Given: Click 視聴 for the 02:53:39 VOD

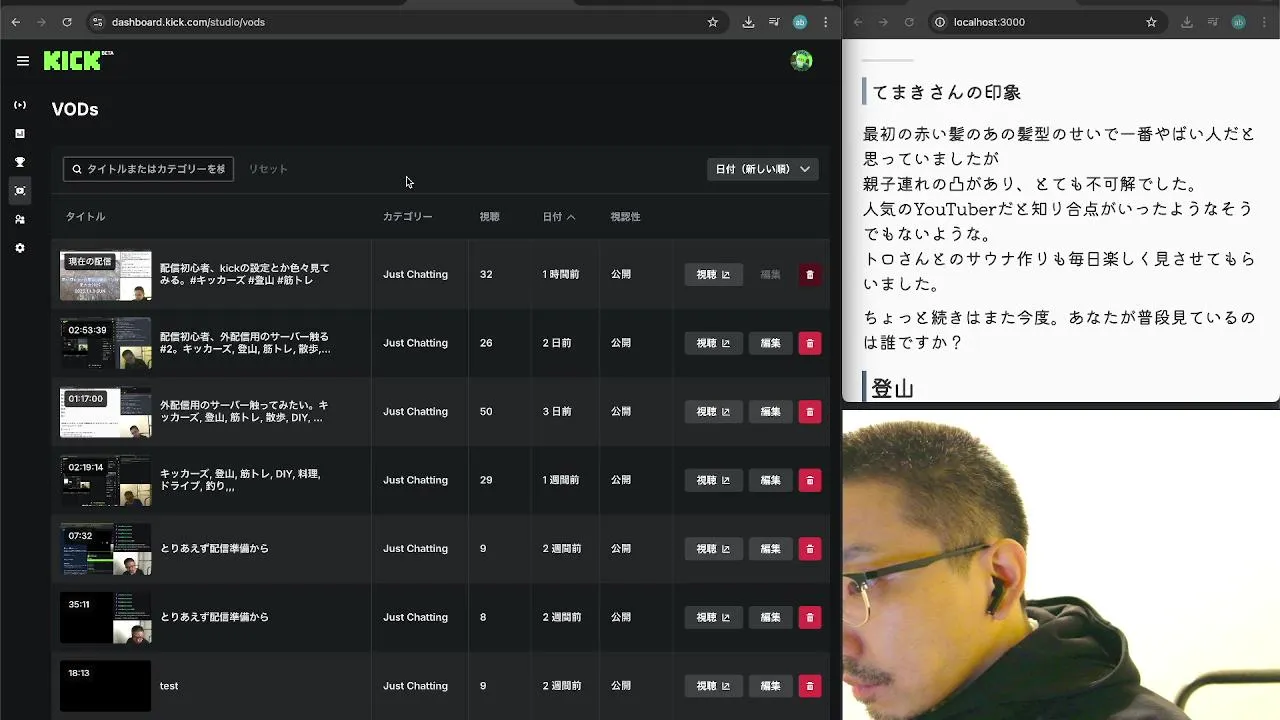Looking at the screenshot, I should click(x=713, y=343).
